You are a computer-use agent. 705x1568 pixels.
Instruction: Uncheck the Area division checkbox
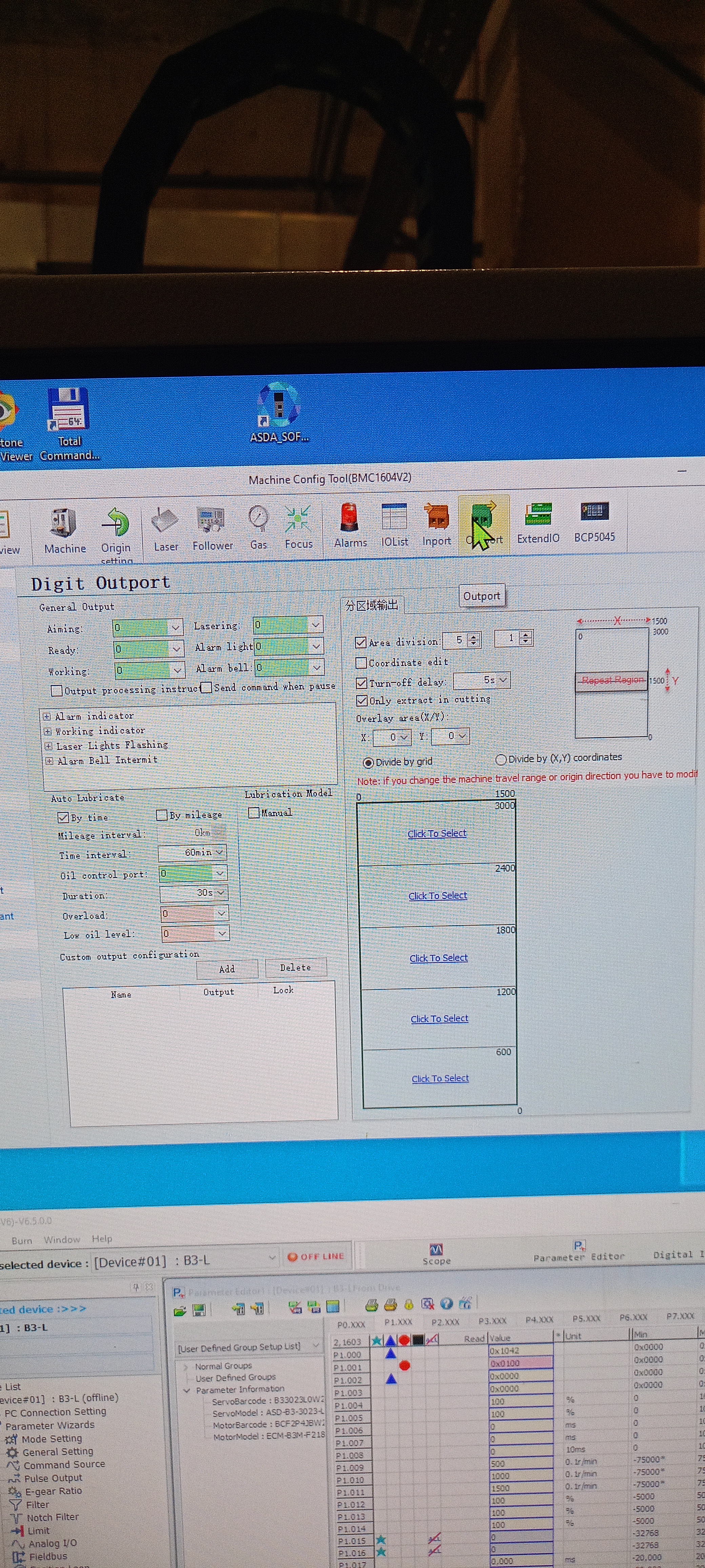coord(361,642)
